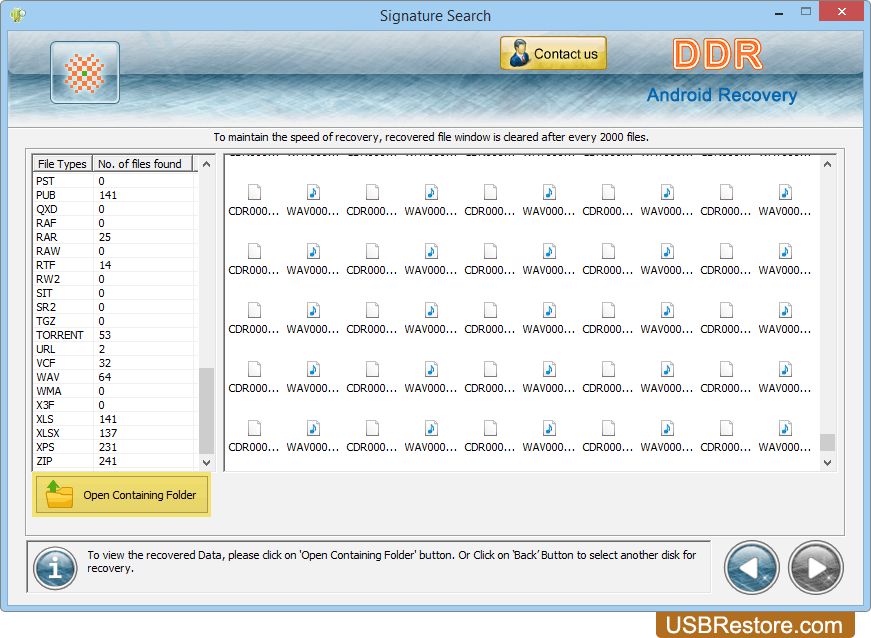Open Containing Folder of recovered files
The width and height of the screenshot is (871, 638).
[x=122, y=494]
